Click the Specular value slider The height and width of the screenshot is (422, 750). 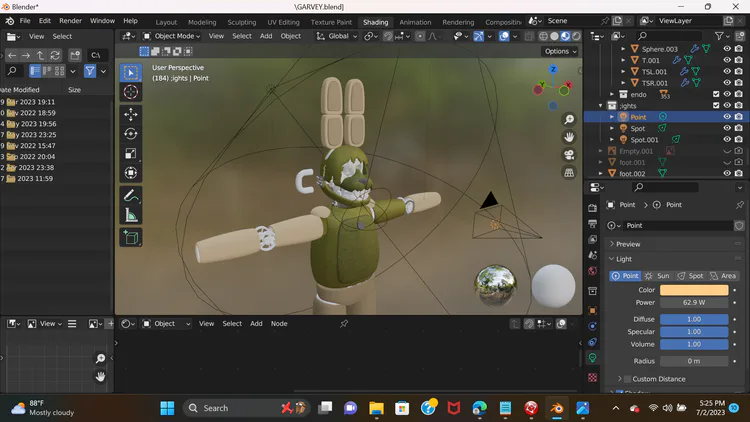click(694, 332)
